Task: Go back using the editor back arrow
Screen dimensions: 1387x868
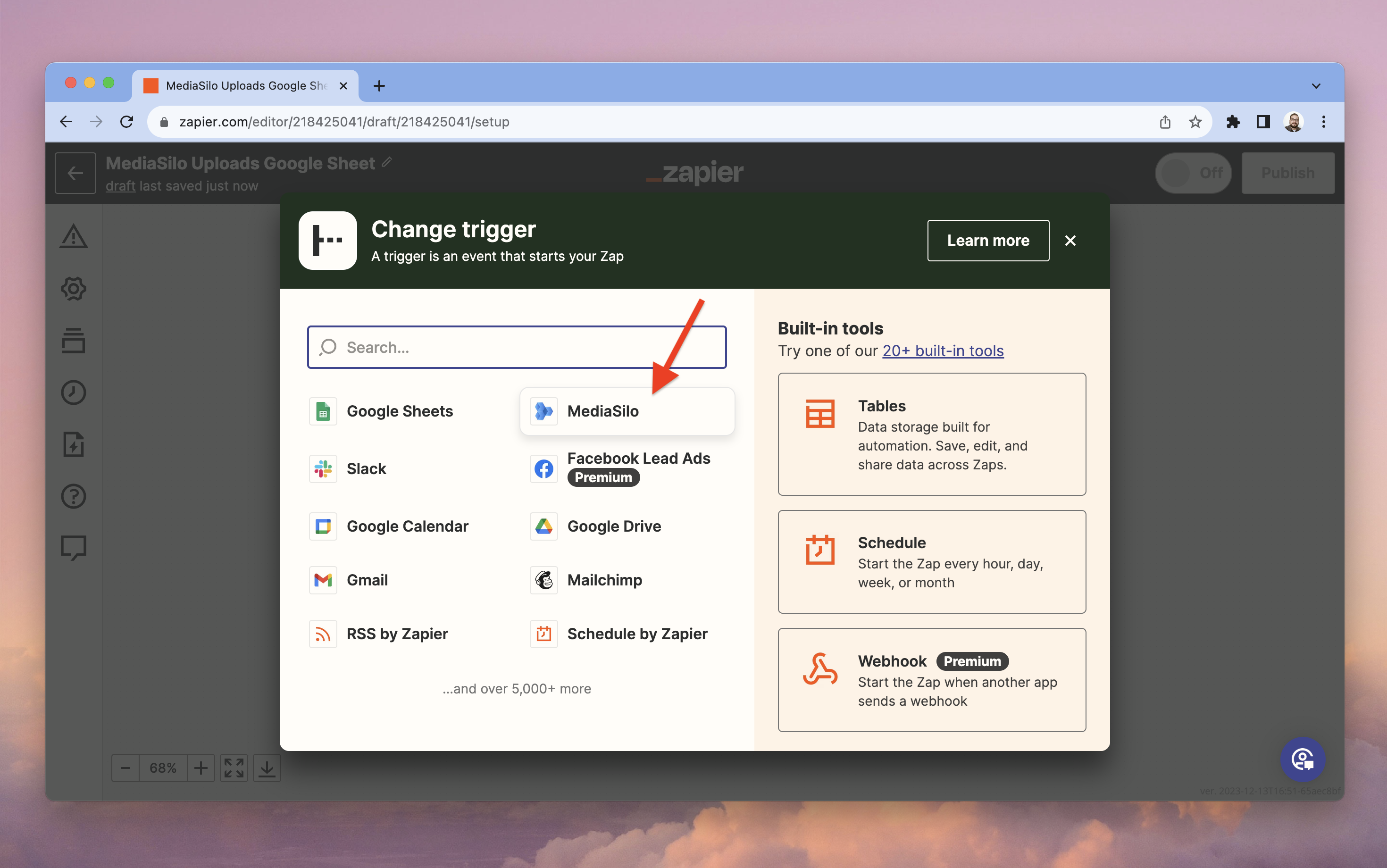Action: [x=75, y=173]
